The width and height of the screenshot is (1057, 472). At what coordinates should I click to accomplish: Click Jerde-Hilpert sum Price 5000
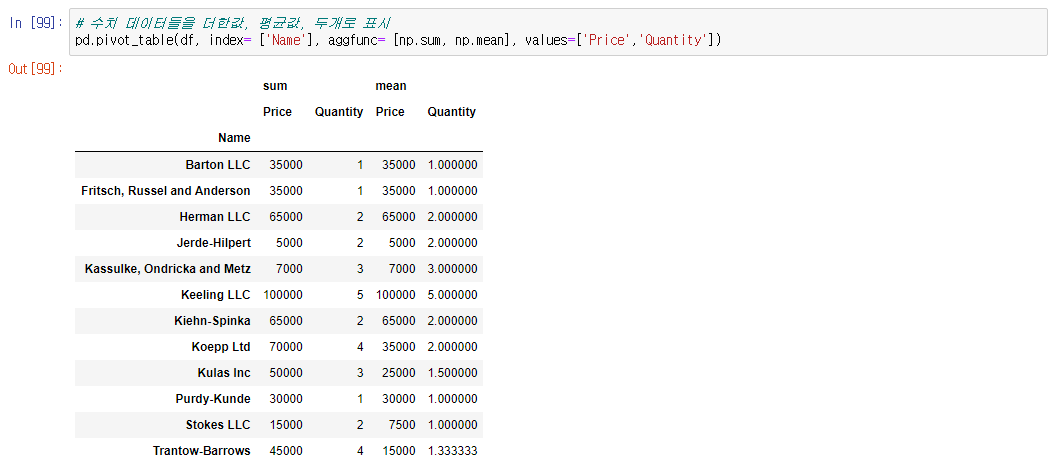(x=289, y=243)
